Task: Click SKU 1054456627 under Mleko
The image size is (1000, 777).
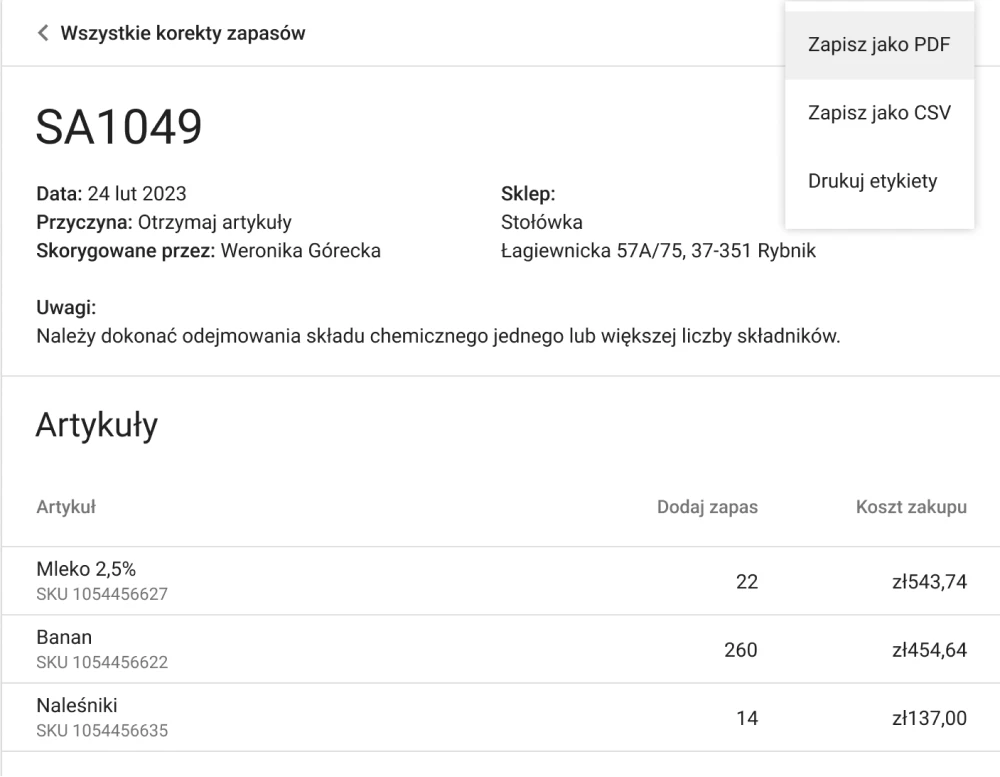Action: 102,594
